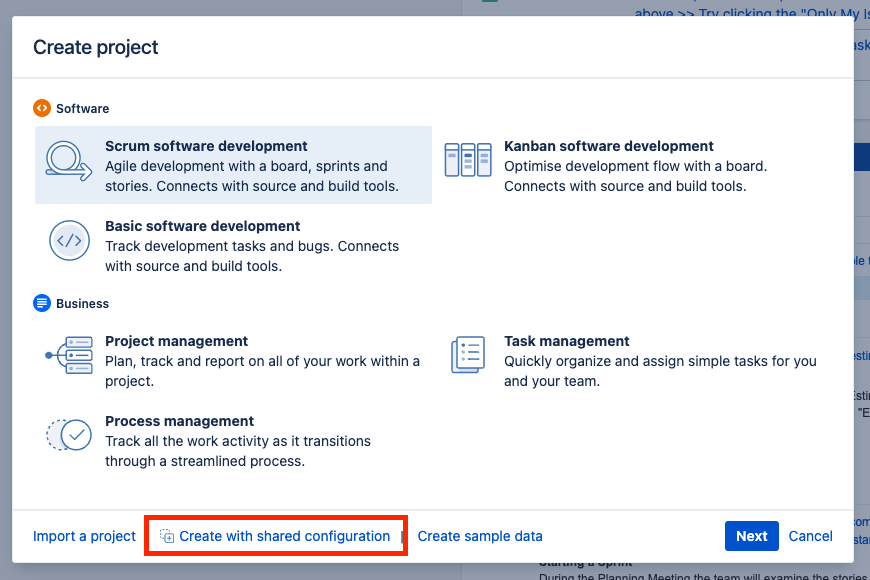Click description 'Track development tasks and bugs'

click(252, 256)
